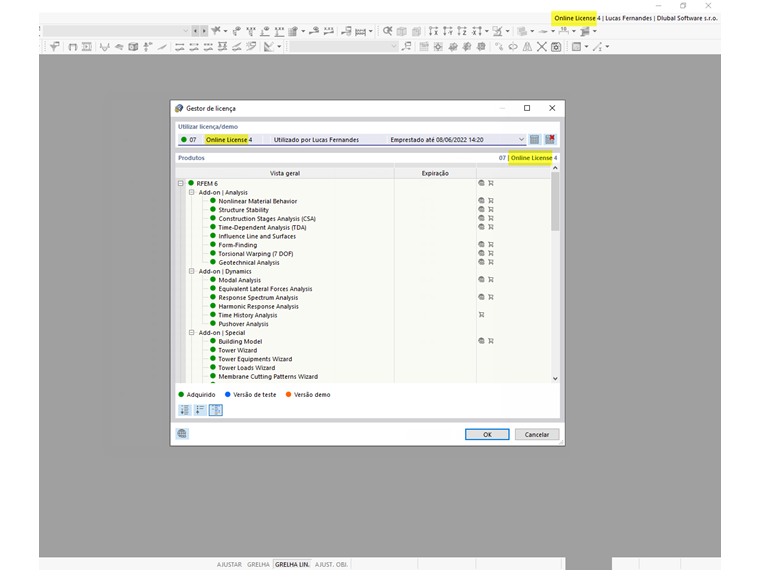Click 'Utilizado por Lucas Fernandes' text

point(317,140)
